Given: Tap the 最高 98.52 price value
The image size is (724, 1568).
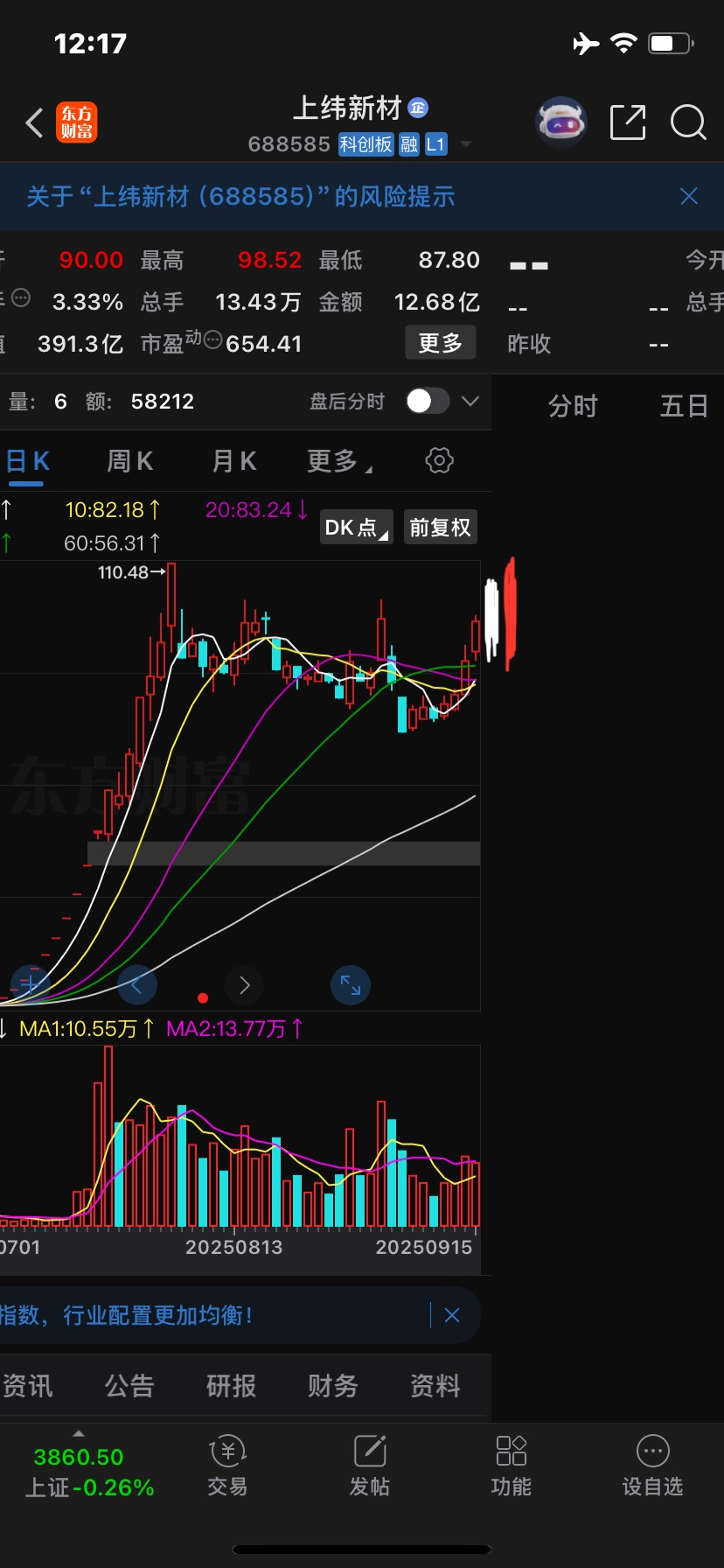Looking at the screenshot, I should [270, 260].
